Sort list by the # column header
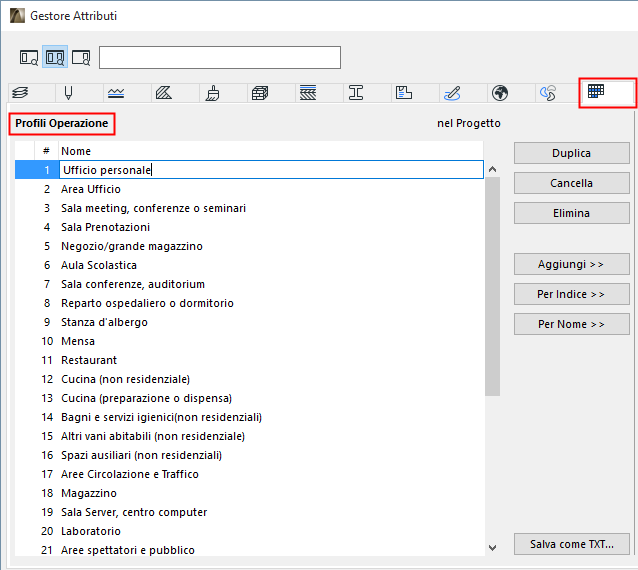Viewport: 638px width, 570px height. pos(46,151)
